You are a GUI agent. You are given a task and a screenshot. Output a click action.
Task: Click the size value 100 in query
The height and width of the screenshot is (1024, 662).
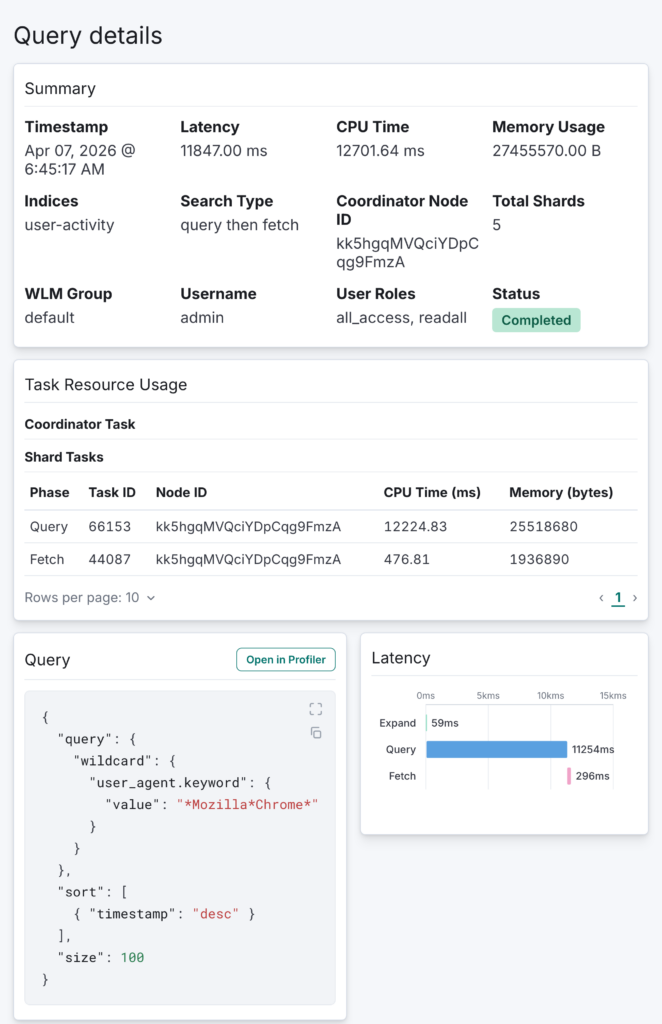point(133,957)
